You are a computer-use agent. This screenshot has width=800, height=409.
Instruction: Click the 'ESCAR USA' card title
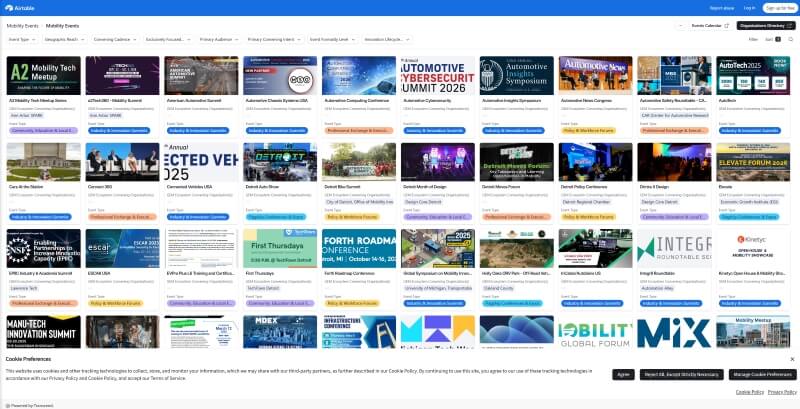(x=96, y=273)
